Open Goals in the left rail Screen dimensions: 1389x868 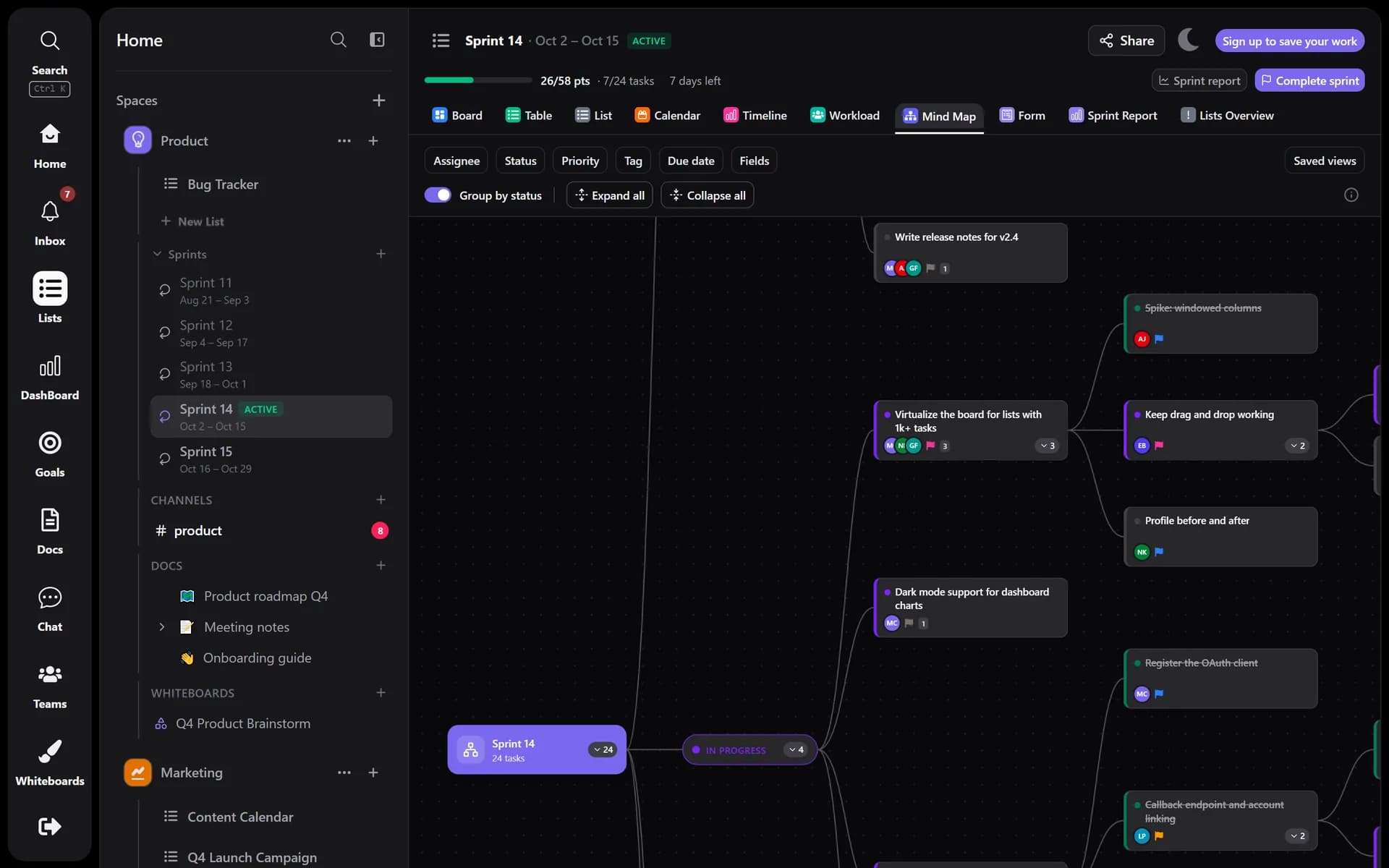coord(49,455)
